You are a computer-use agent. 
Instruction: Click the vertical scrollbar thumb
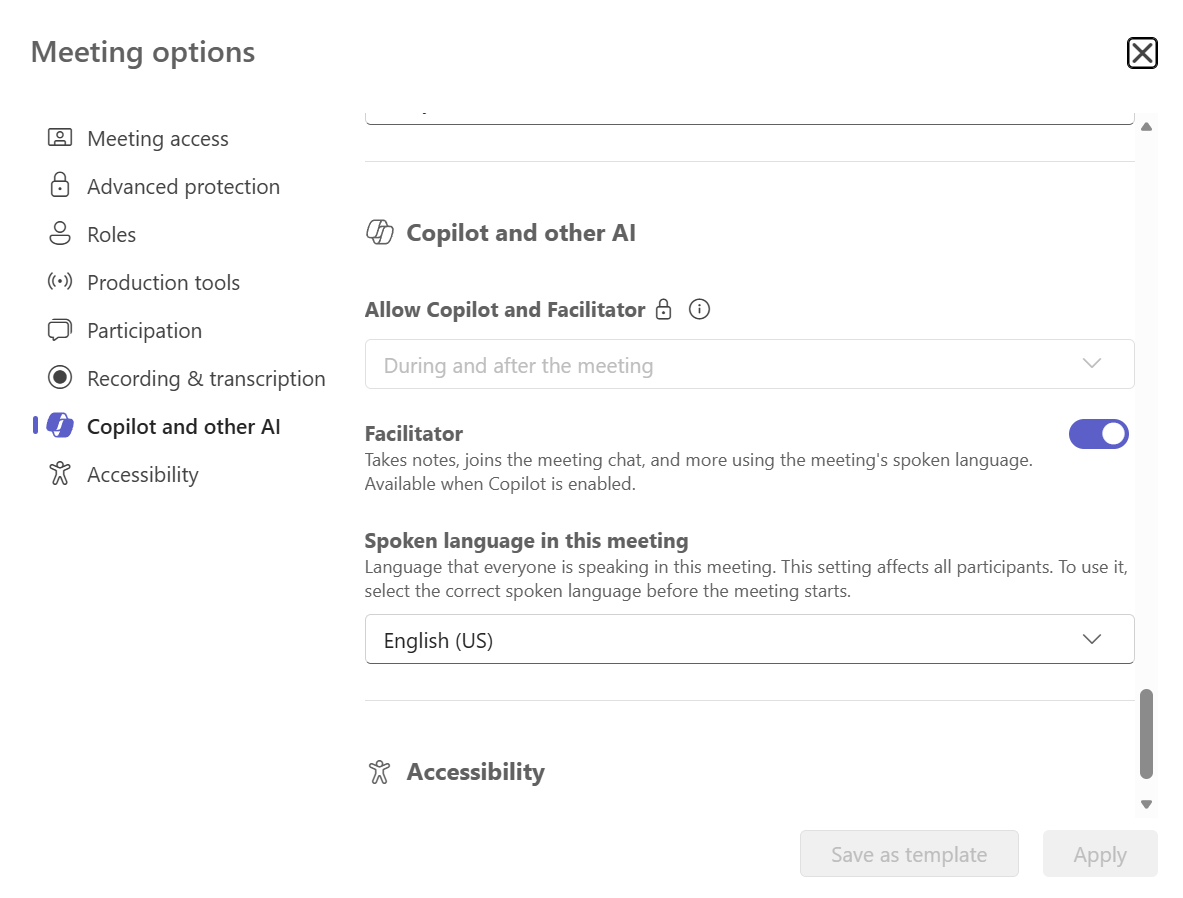point(1146,733)
